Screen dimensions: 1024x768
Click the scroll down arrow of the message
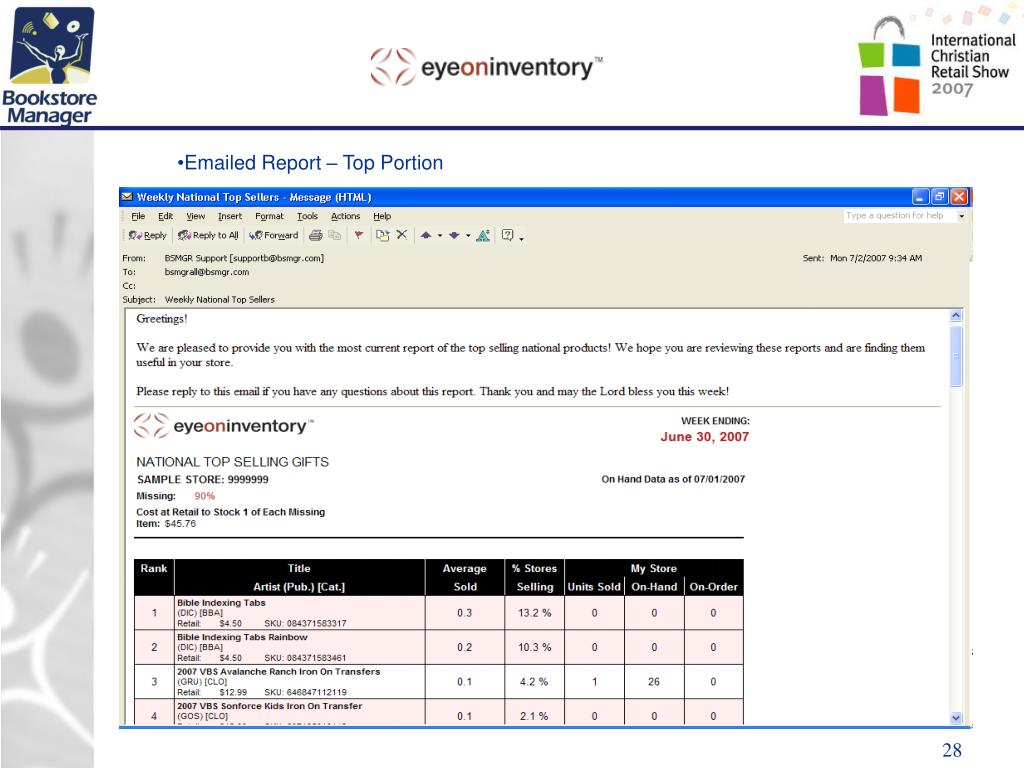pyautogui.click(x=956, y=718)
